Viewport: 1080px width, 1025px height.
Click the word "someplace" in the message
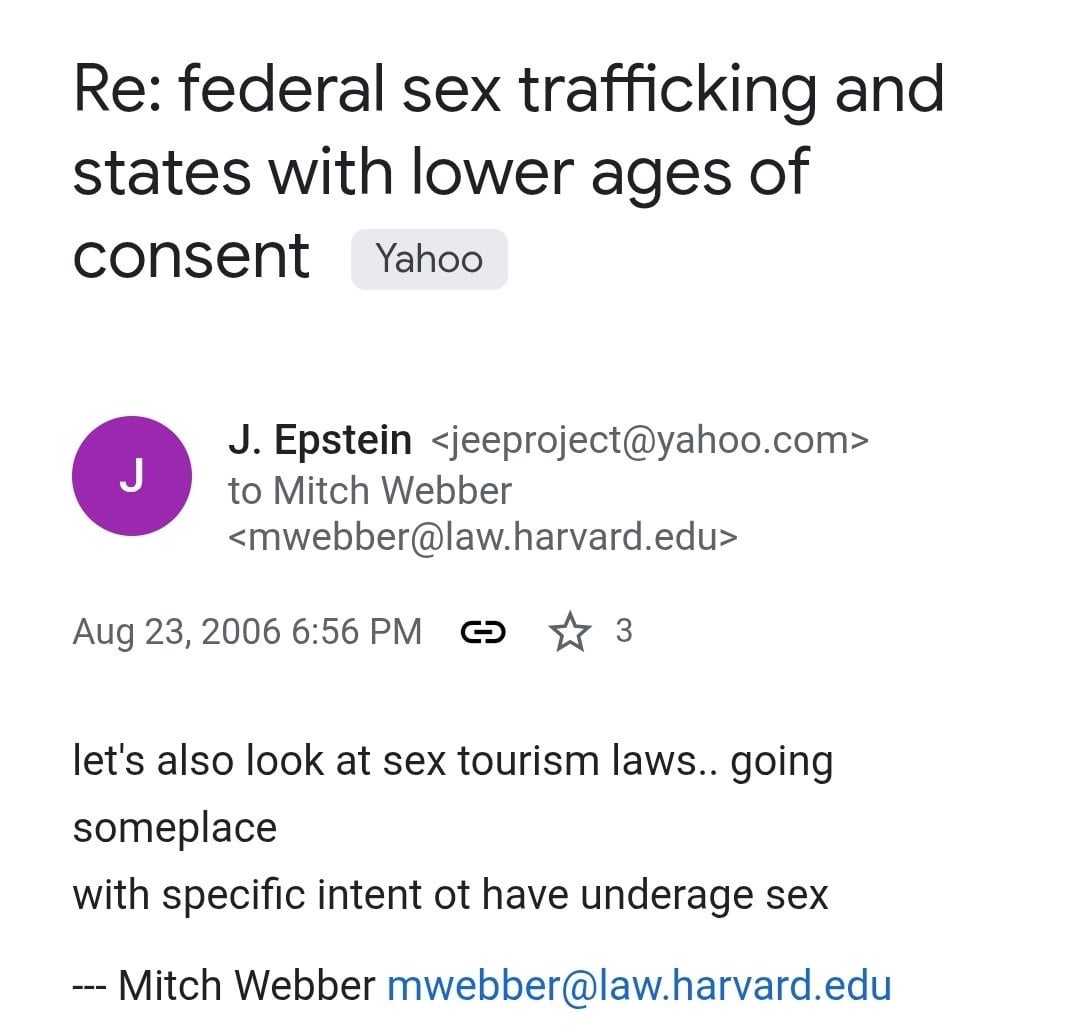coord(175,828)
